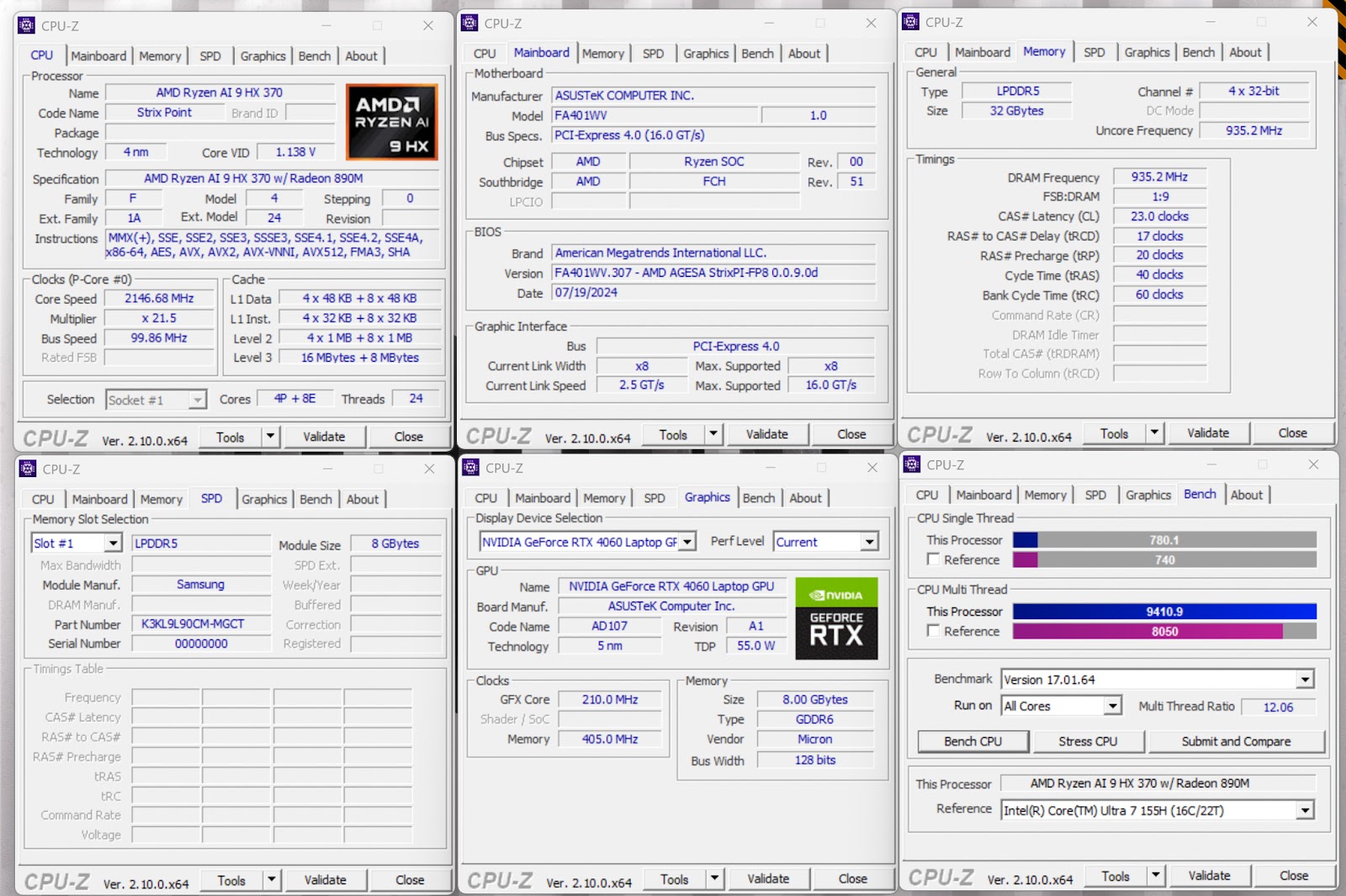The image size is (1346, 896).
Task: Click Validate in the CPU window
Action: 324,437
